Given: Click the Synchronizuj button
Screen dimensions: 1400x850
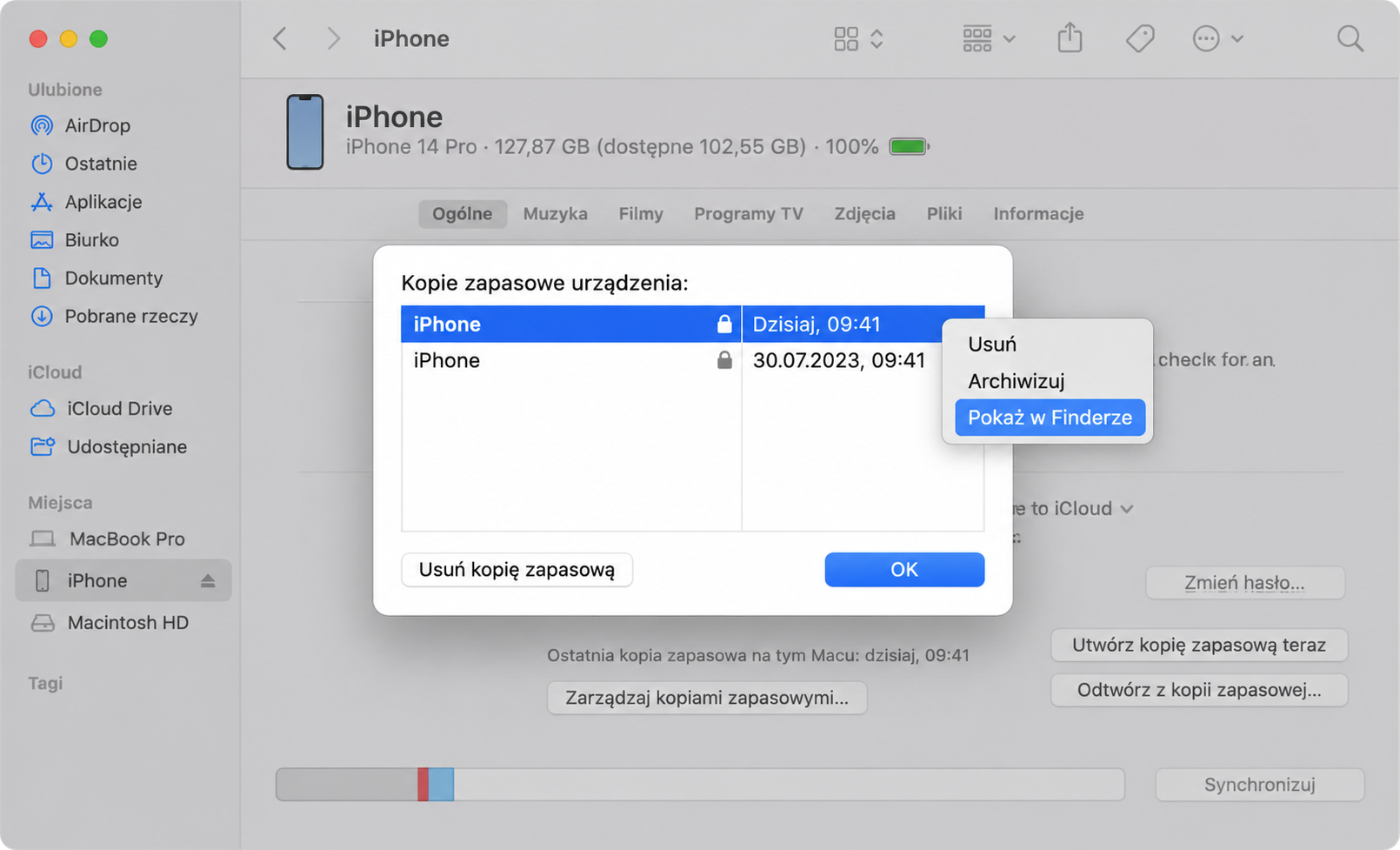Looking at the screenshot, I should click(x=1259, y=785).
